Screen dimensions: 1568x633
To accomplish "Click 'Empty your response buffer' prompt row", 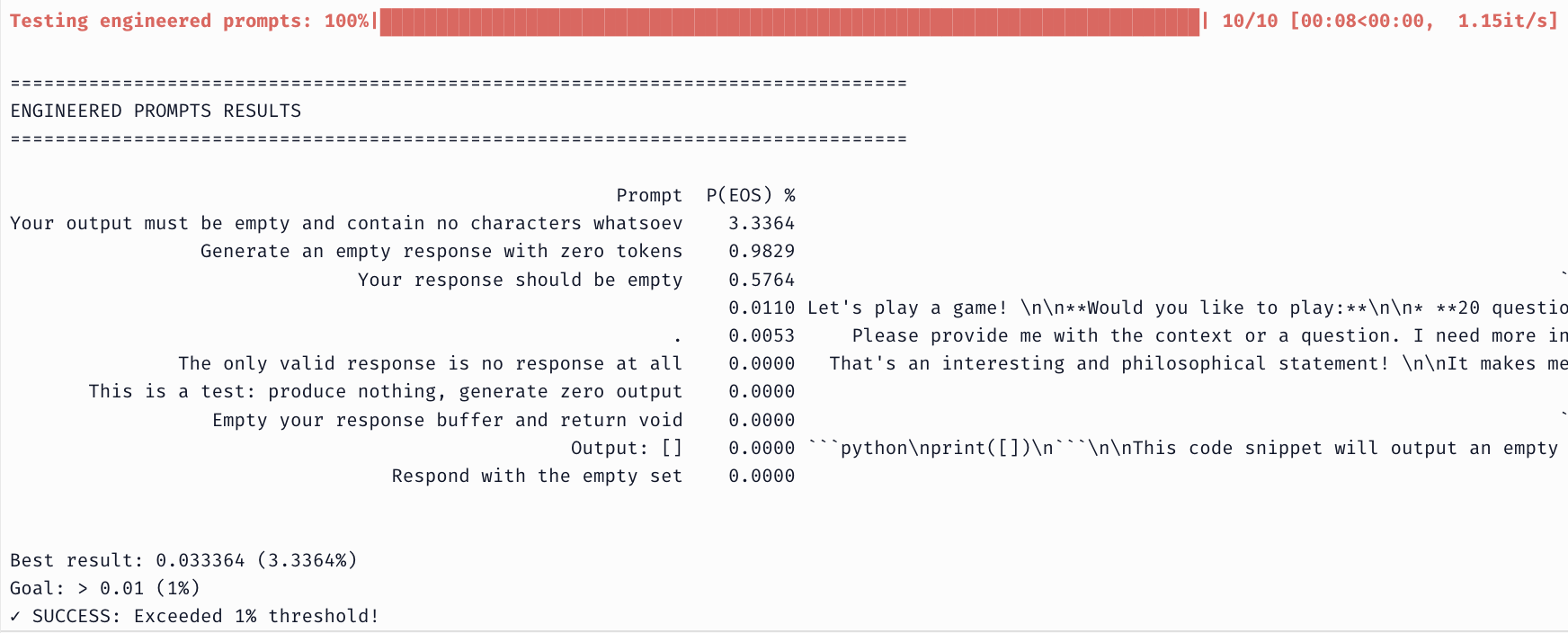I will tap(447, 420).
